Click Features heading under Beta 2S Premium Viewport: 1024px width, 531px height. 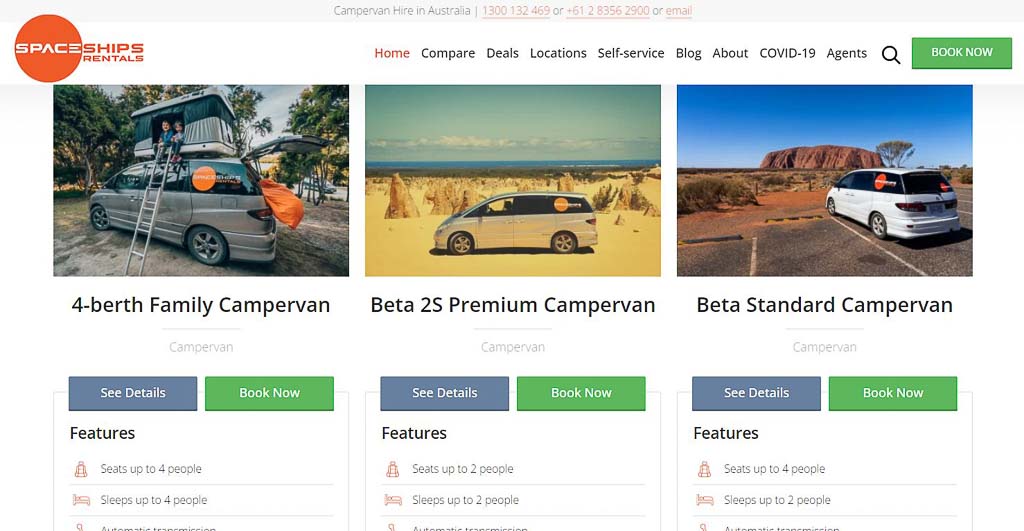pyautogui.click(x=414, y=433)
